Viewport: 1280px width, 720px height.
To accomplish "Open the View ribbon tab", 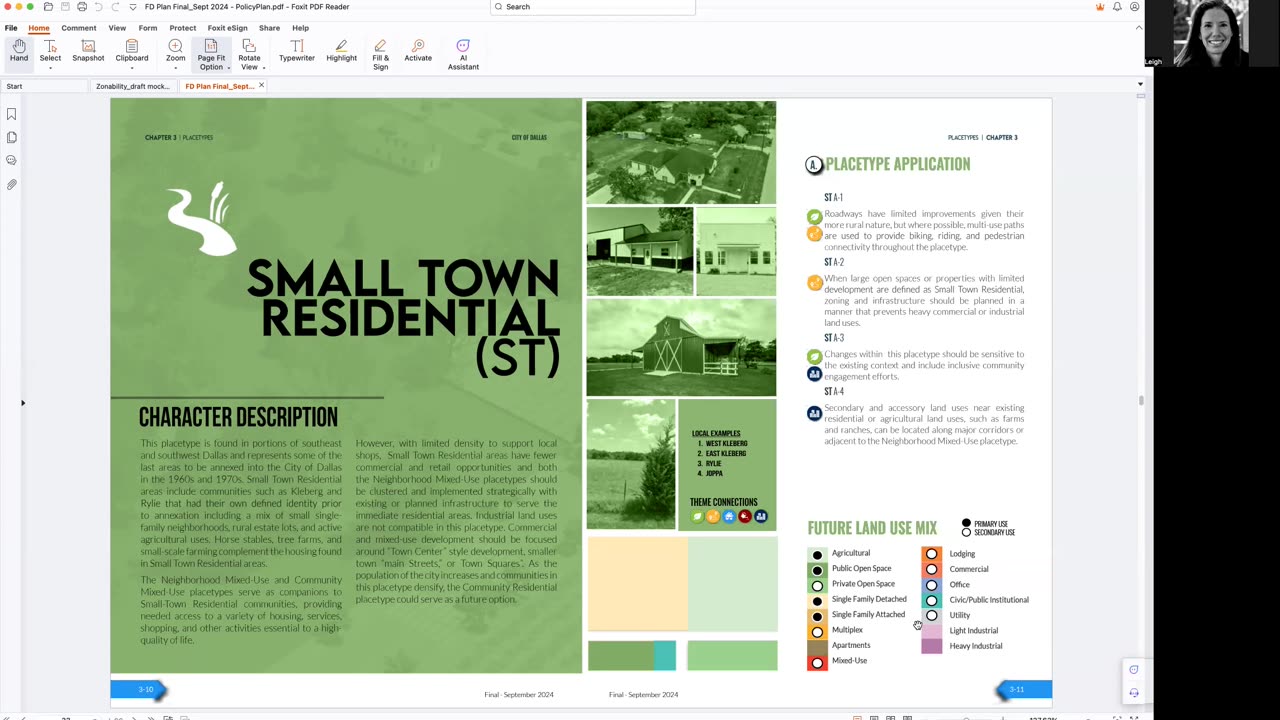I will click(117, 28).
